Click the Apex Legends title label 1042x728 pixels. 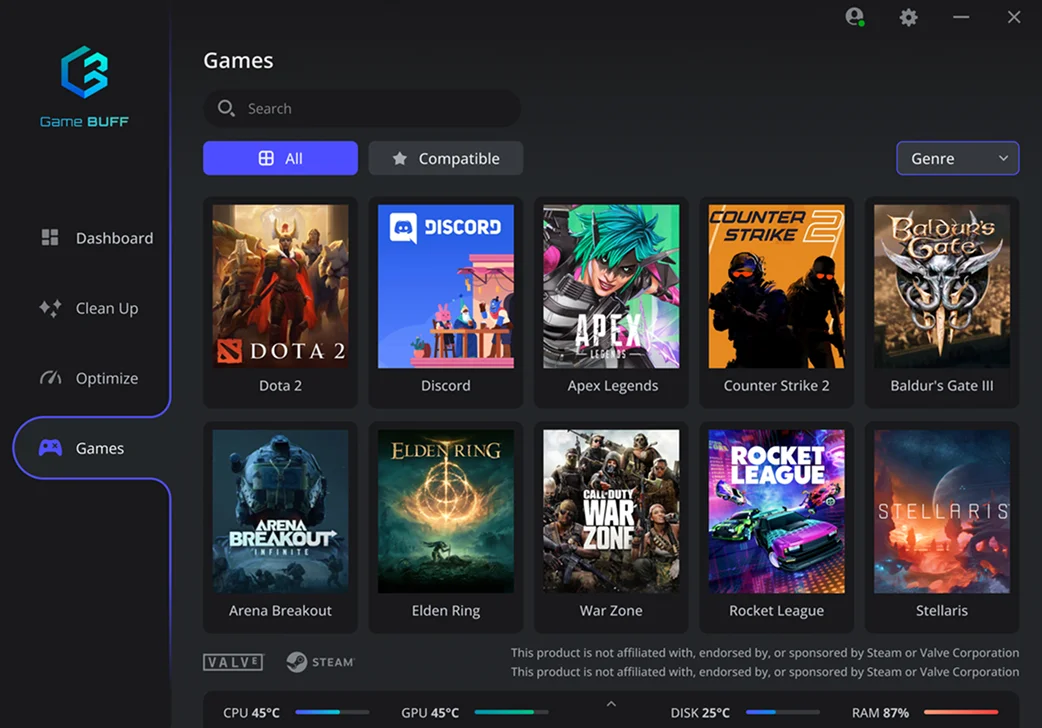pyautogui.click(x=613, y=386)
